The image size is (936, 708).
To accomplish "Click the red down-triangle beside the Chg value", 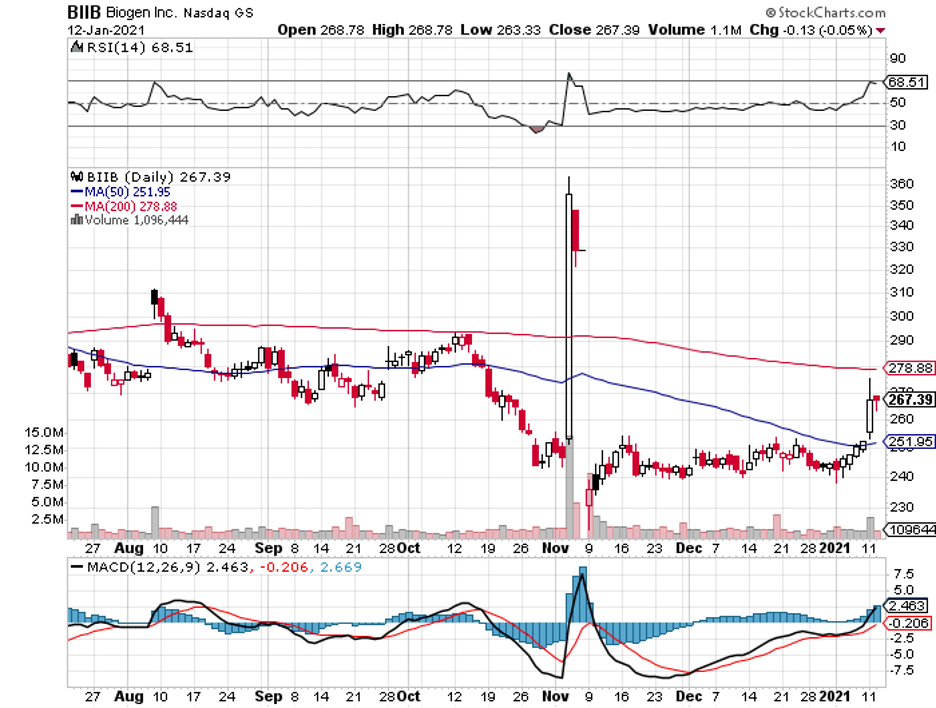I will click(x=880, y=30).
